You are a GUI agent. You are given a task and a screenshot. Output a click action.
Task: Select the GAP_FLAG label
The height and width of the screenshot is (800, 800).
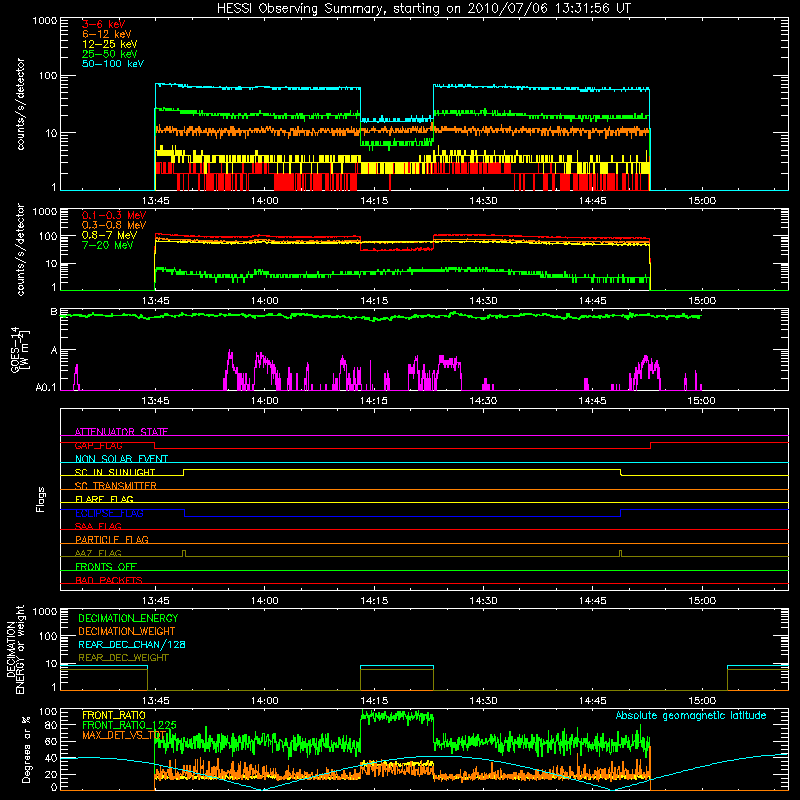click(x=98, y=445)
